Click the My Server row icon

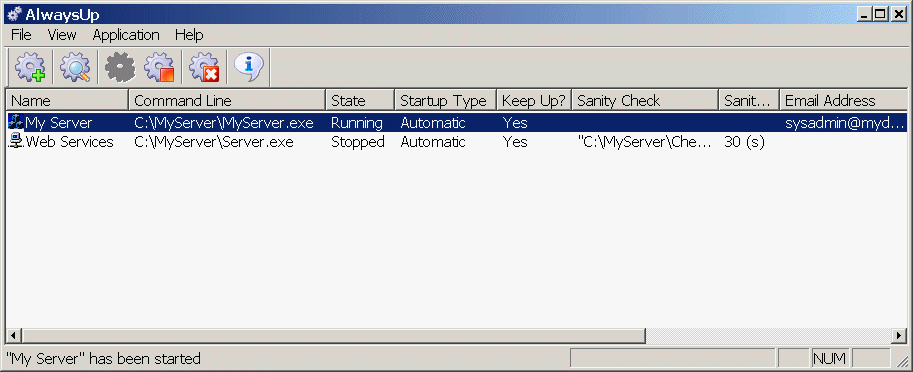pos(15,123)
